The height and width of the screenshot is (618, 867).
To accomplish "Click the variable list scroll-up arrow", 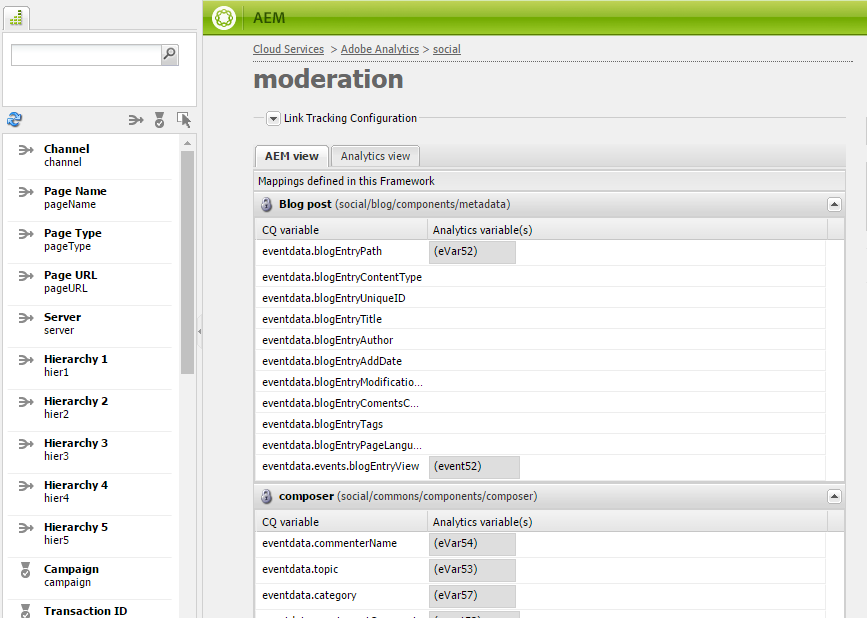I will tap(187, 143).
